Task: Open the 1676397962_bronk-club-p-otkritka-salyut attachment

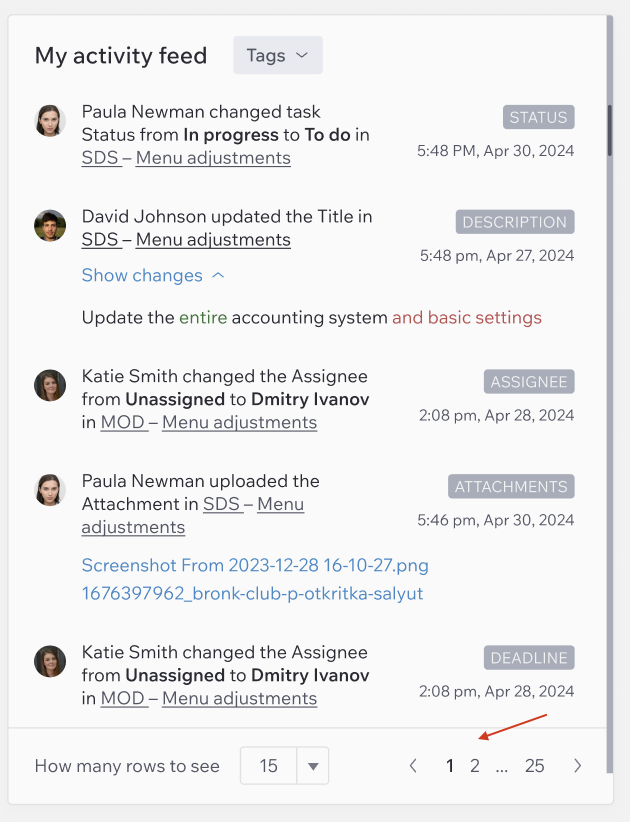Action: tap(252, 594)
